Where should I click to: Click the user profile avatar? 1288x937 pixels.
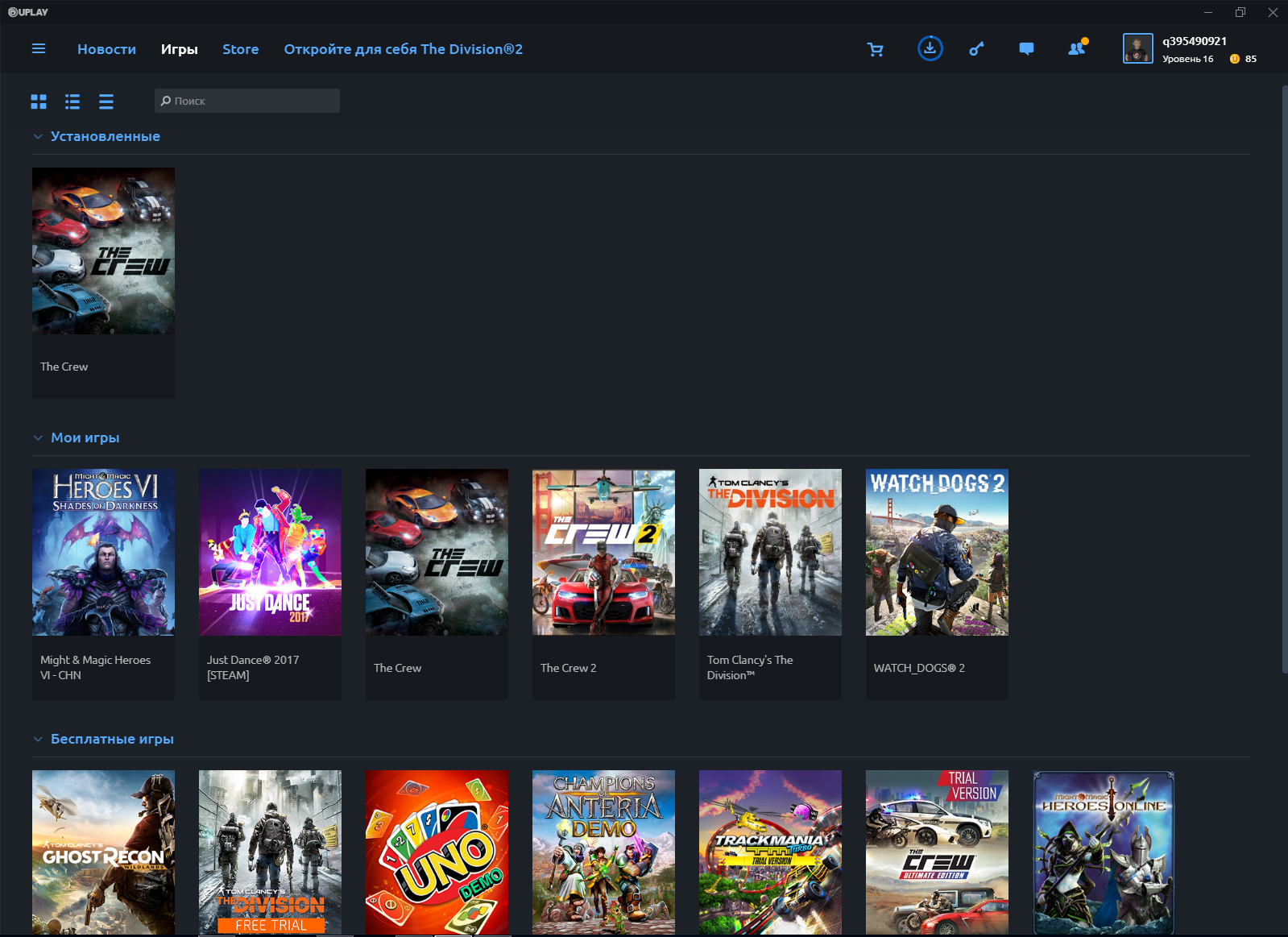1137,49
